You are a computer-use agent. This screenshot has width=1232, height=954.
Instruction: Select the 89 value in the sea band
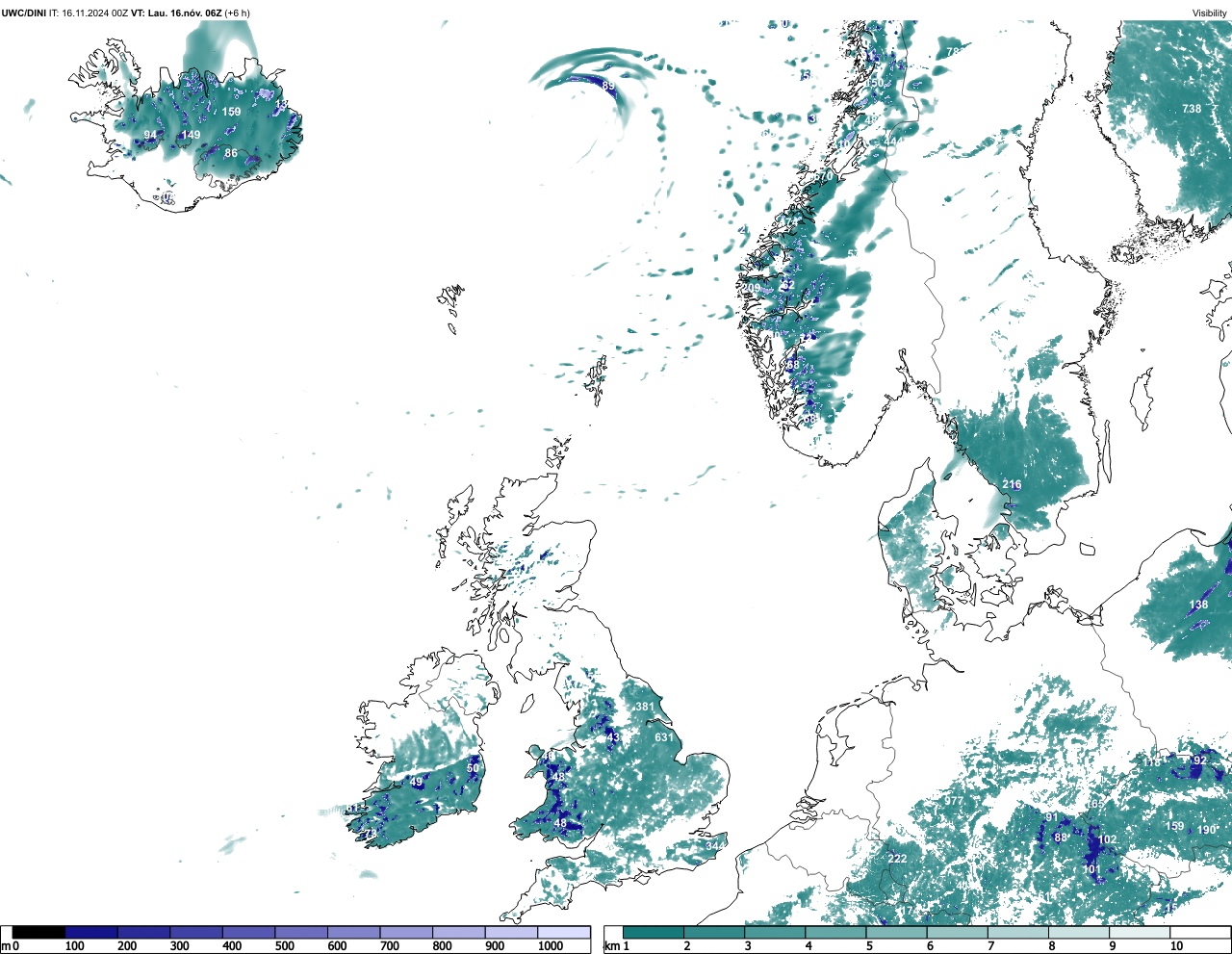pos(608,86)
